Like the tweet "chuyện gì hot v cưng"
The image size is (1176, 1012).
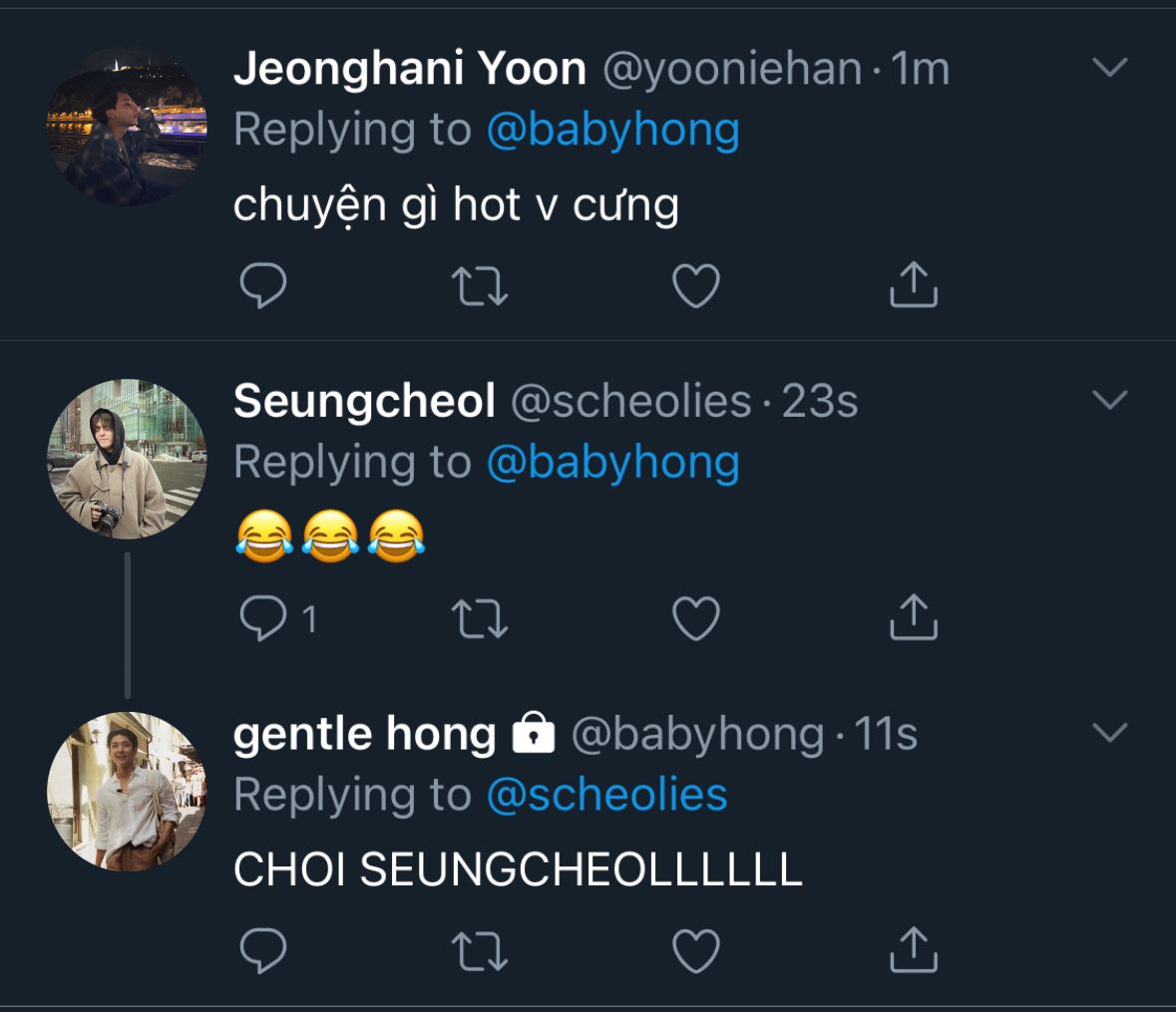pos(696,287)
